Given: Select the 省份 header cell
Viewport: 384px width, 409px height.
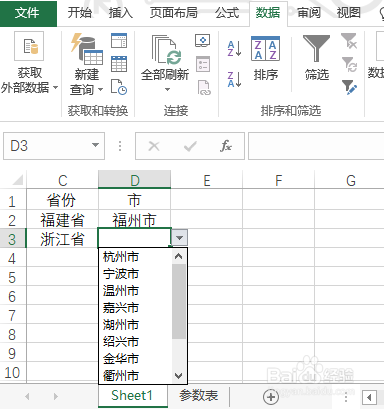Looking at the screenshot, I should point(62,200).
